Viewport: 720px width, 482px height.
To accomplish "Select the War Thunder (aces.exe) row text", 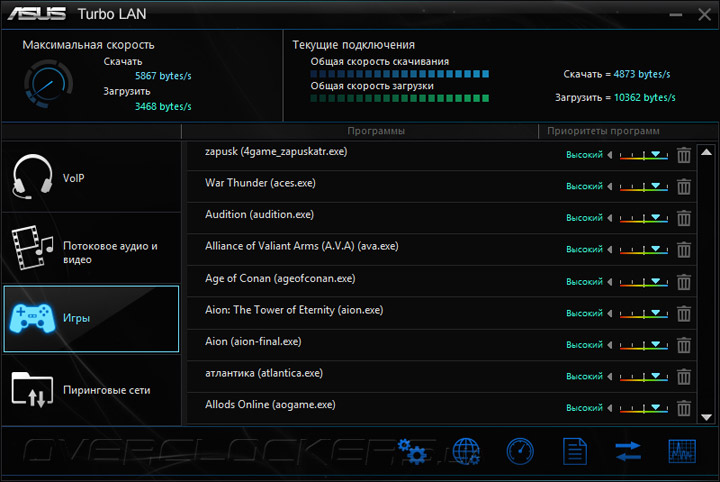I will coord(260,183).
